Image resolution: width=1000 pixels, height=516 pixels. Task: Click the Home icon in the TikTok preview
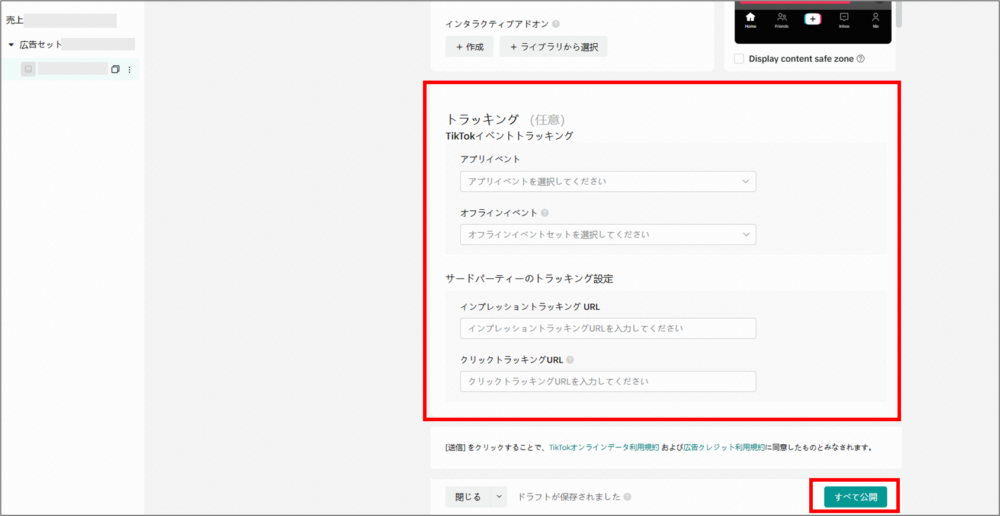pyautogui.click(x=750, y=19)
